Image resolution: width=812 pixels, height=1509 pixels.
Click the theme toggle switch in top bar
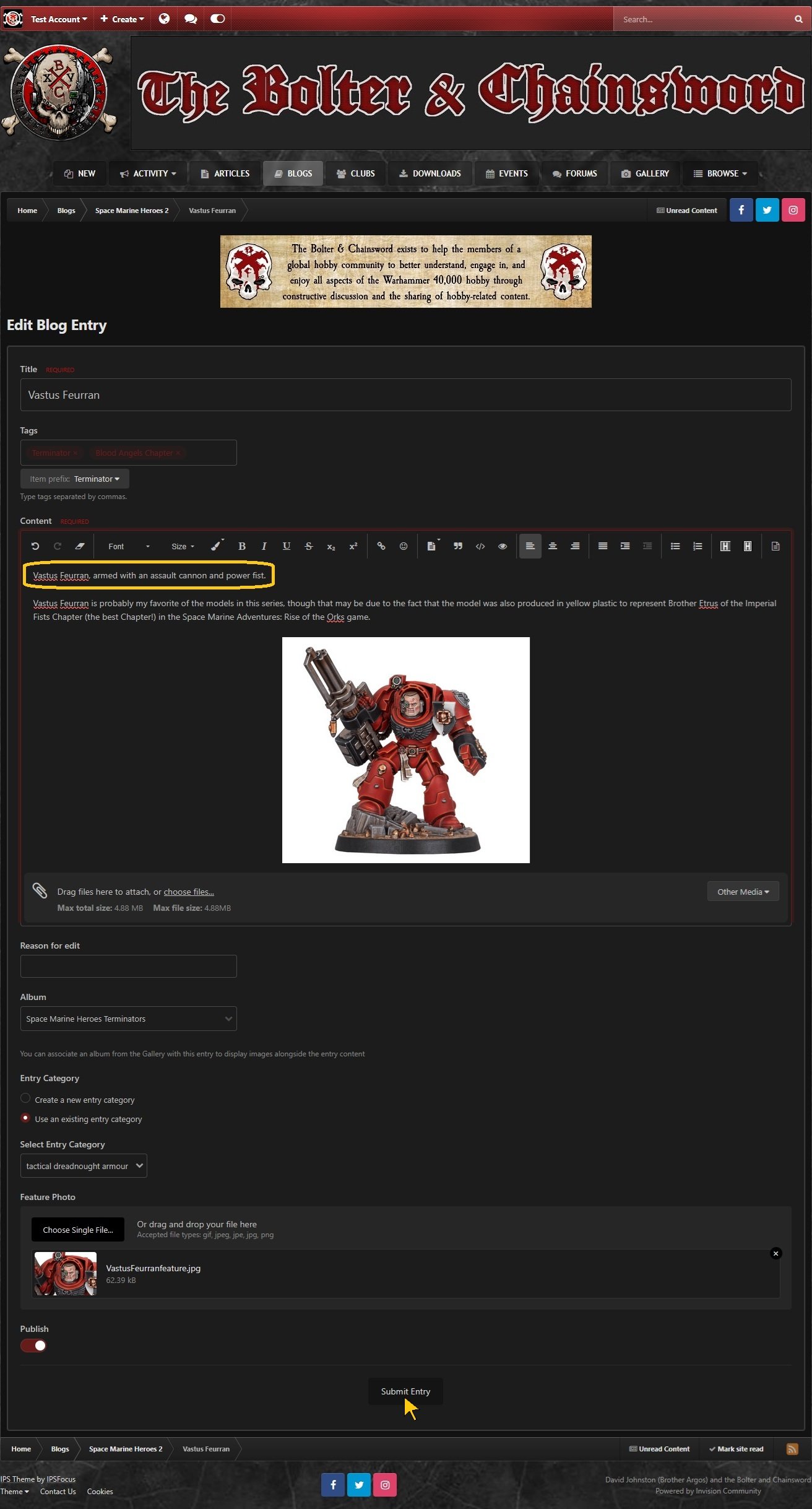point(217,19)
